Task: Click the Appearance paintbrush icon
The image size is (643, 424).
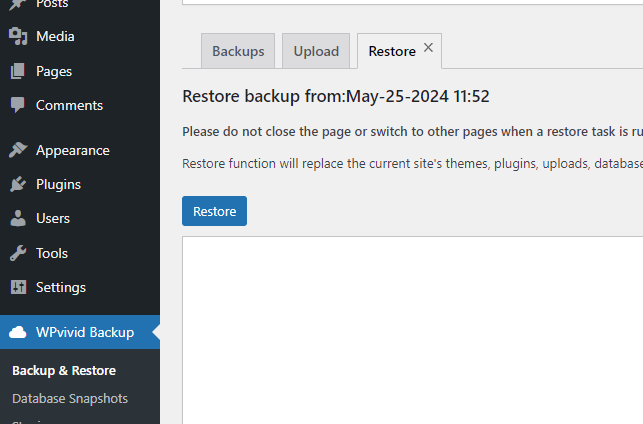Action: point(18,150)
